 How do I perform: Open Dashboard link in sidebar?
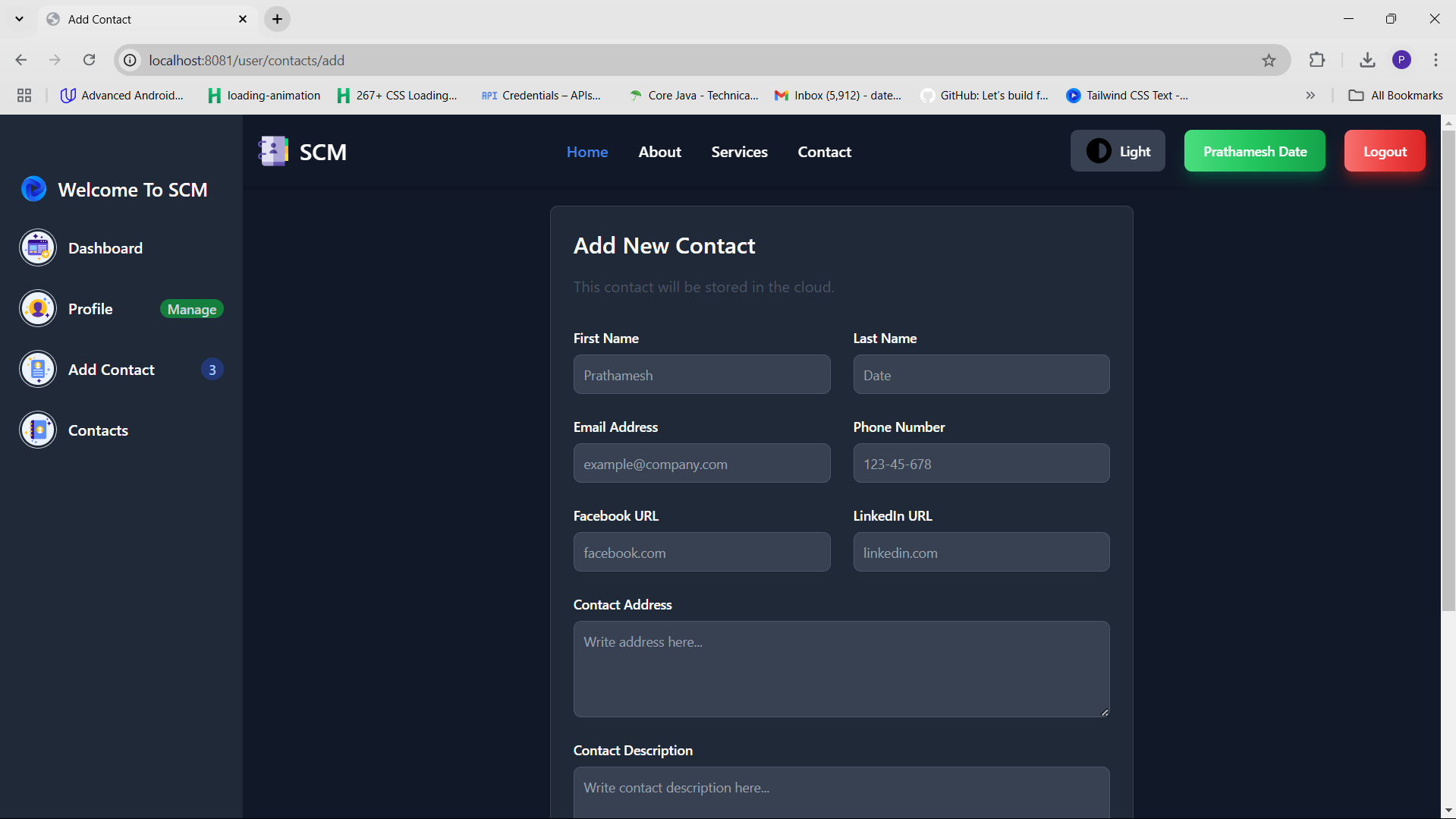click(x=105, y=248)
